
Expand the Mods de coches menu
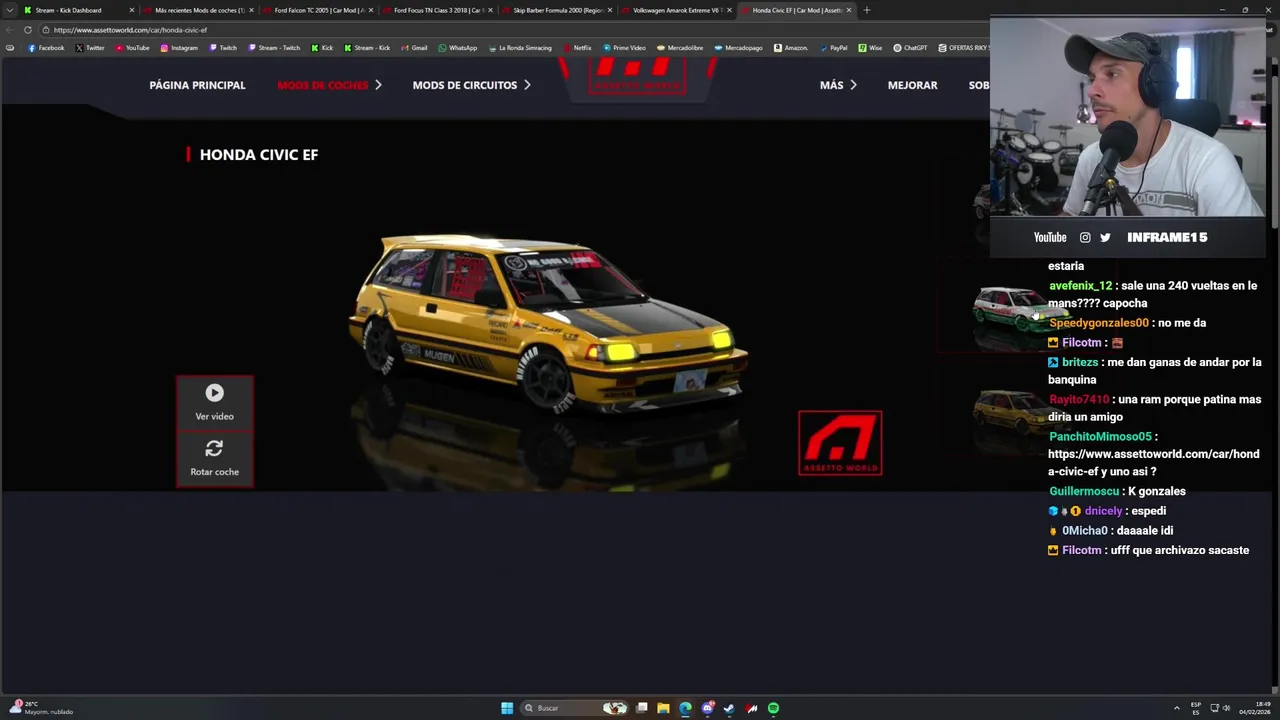tap(329, 85)
